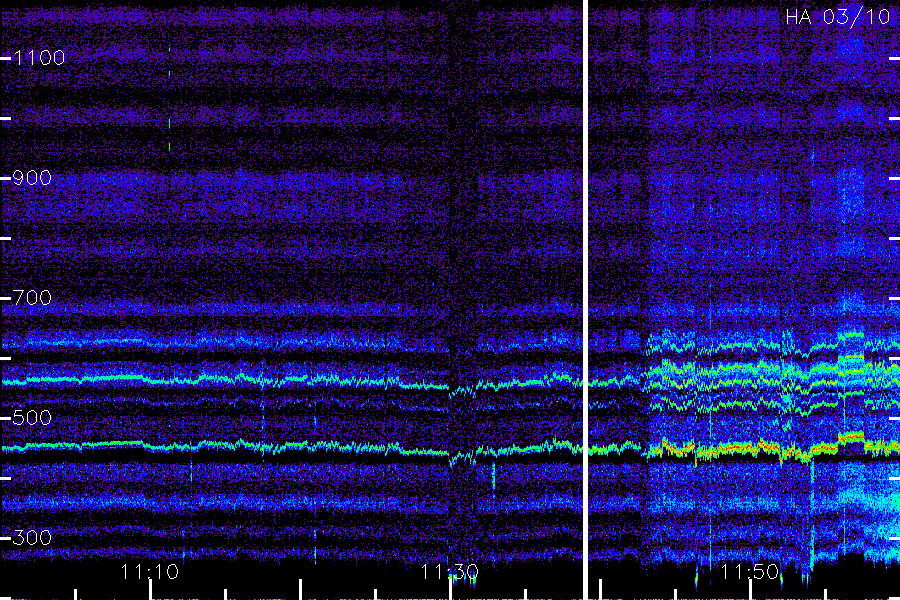
Task: Click the 11:30 time axis label
Action: (x=449, y=572)
